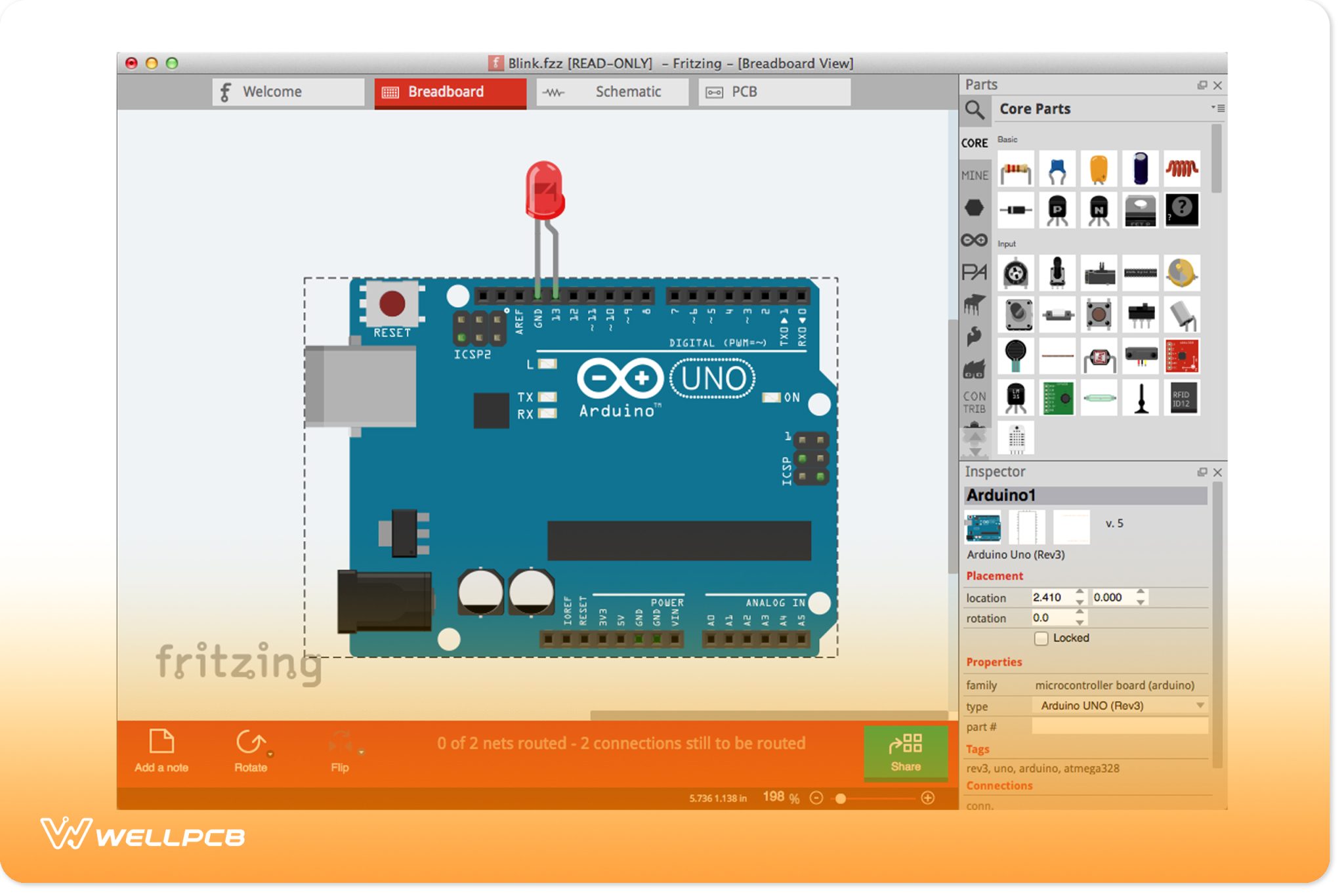Click the rotation field showing 0.0
Viewport: 1344px width, 896px height.
click(x=1052, y=618)
